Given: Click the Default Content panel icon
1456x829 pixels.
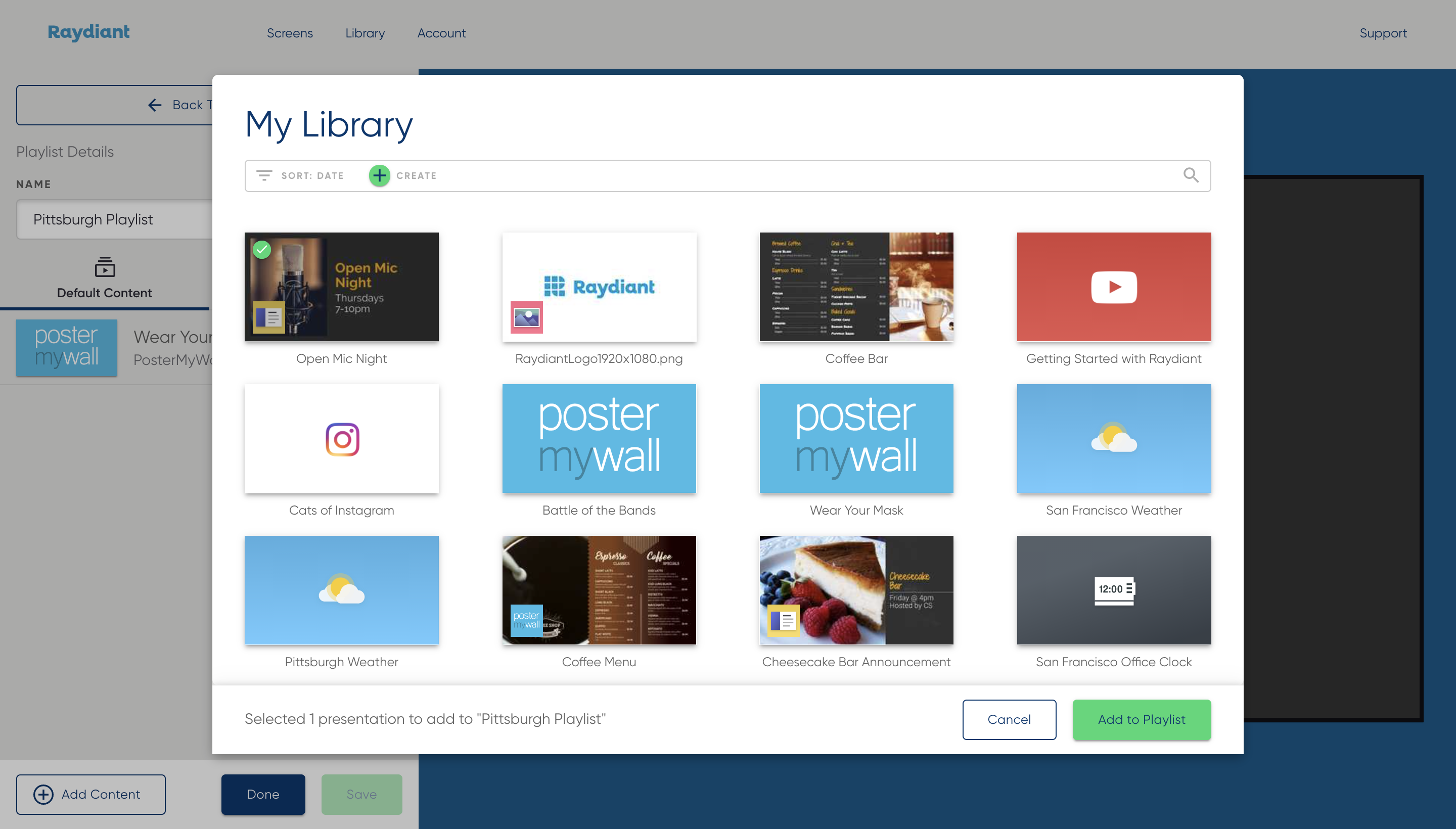Looking at the screenshot, I should click(104, 267).
